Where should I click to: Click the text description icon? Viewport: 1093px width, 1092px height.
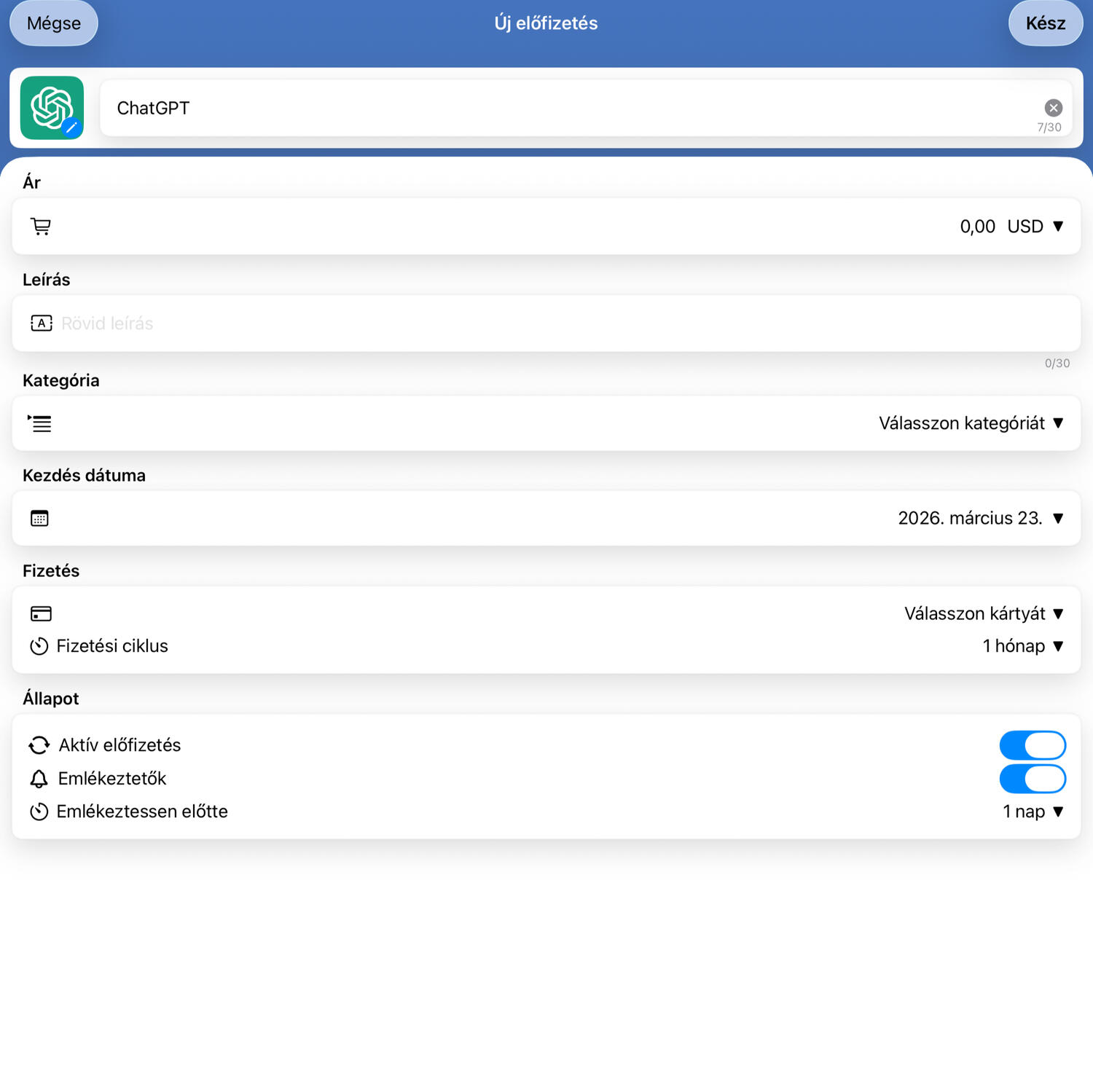41,323
